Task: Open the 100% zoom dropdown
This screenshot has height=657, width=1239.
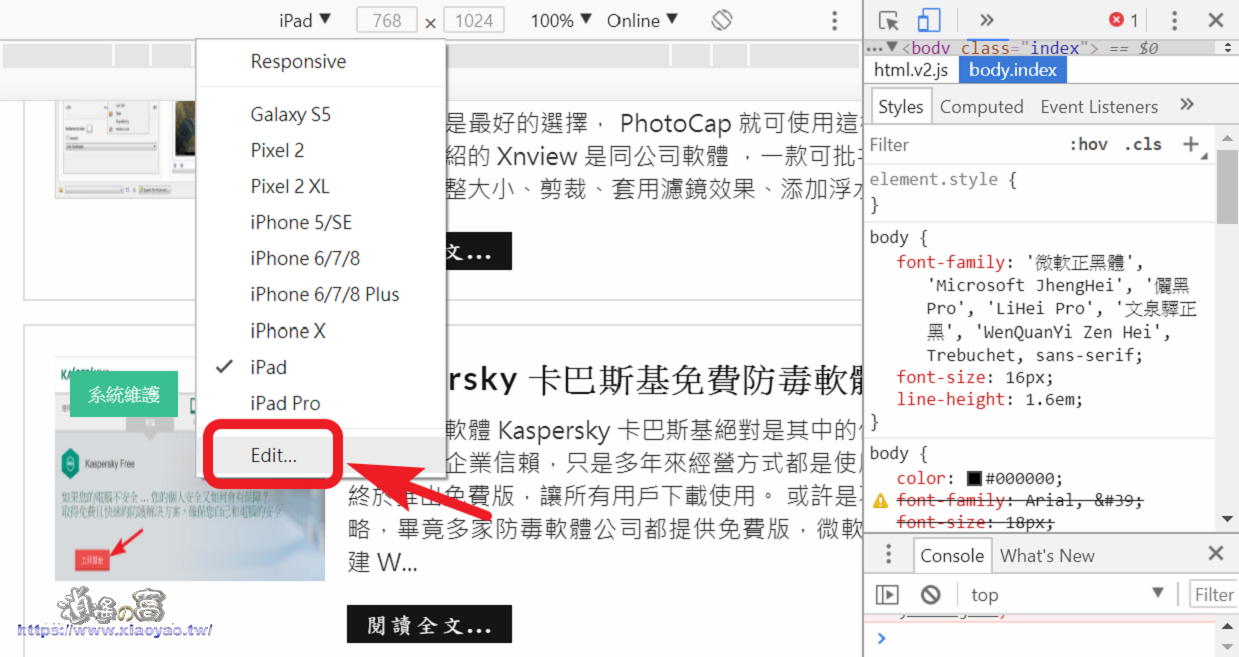Action: click(x=561, y=20)
